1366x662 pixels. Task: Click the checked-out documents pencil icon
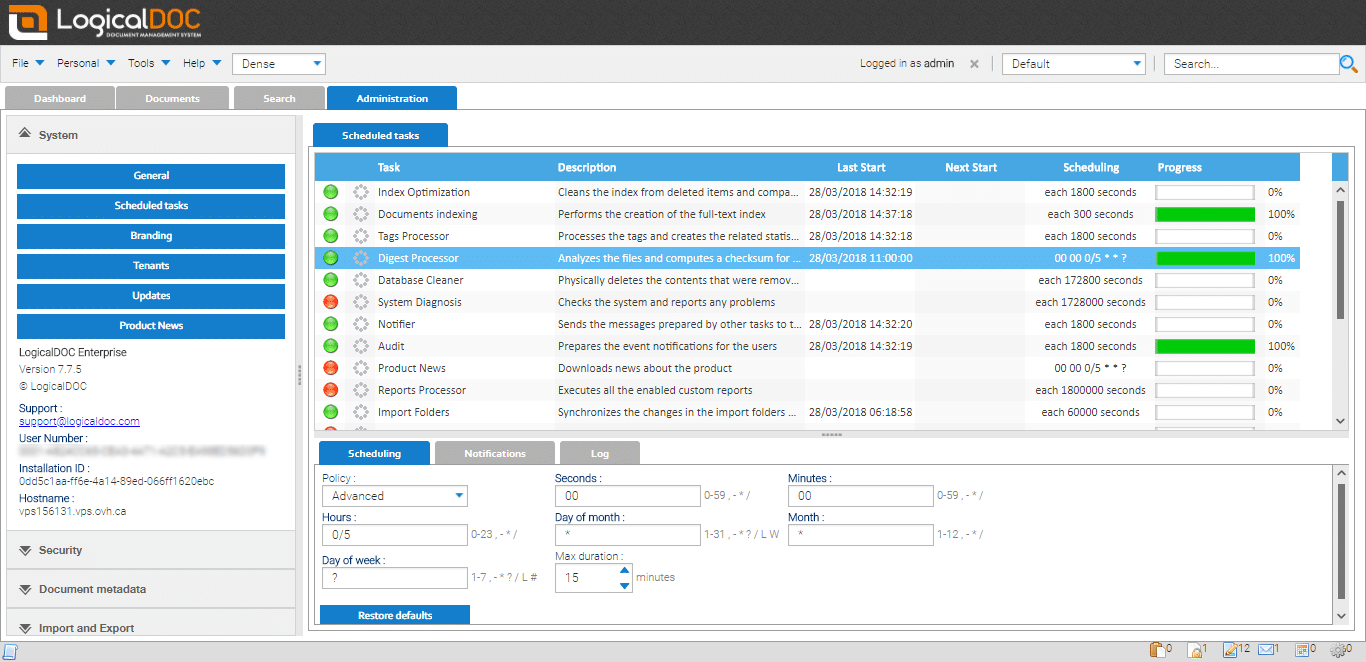pyautogui.click(x=1230, y=650)
